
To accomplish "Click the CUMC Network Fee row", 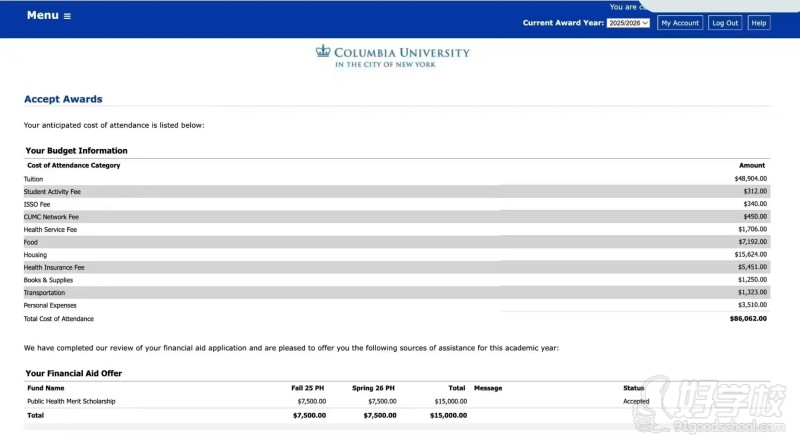I will [x=51, y=216].
